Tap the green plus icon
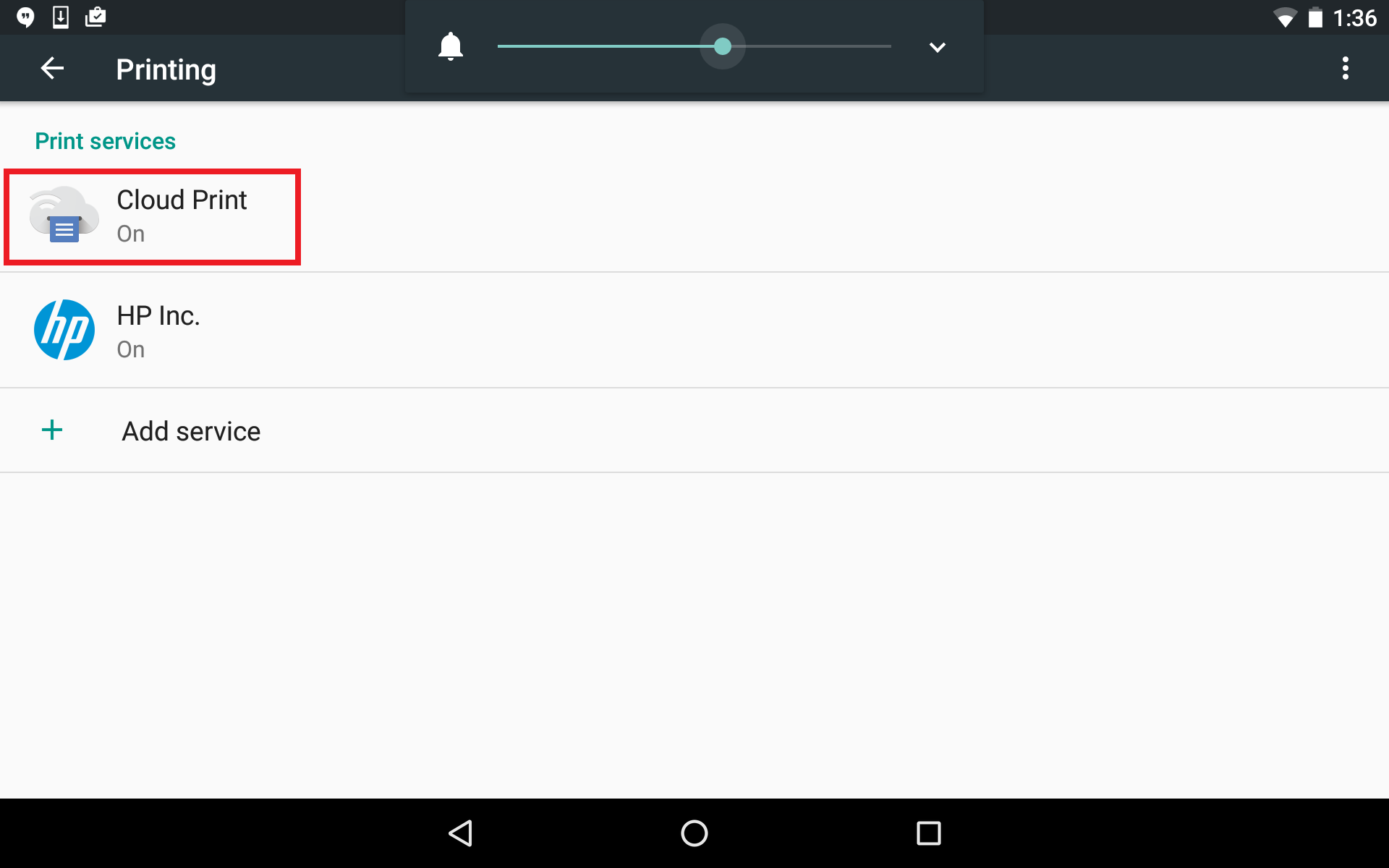1389x868 pixels. point(52,430)
